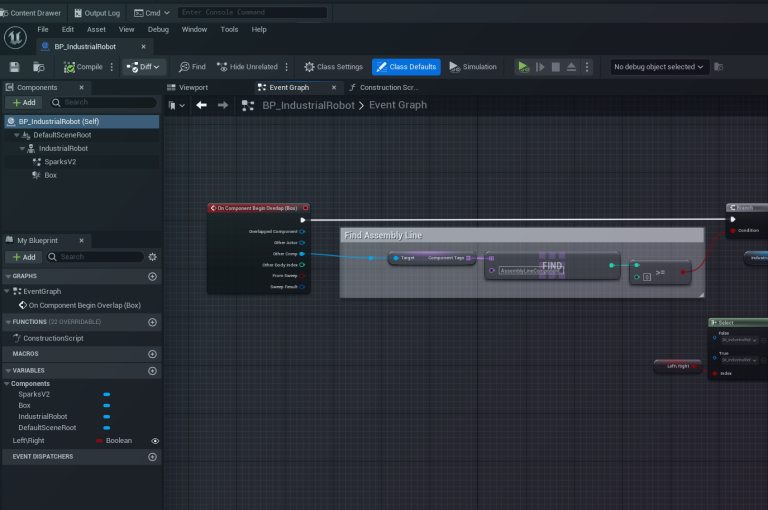Select the Find Assembly Line comment header
Screen dimensions: 768x510
522,235
